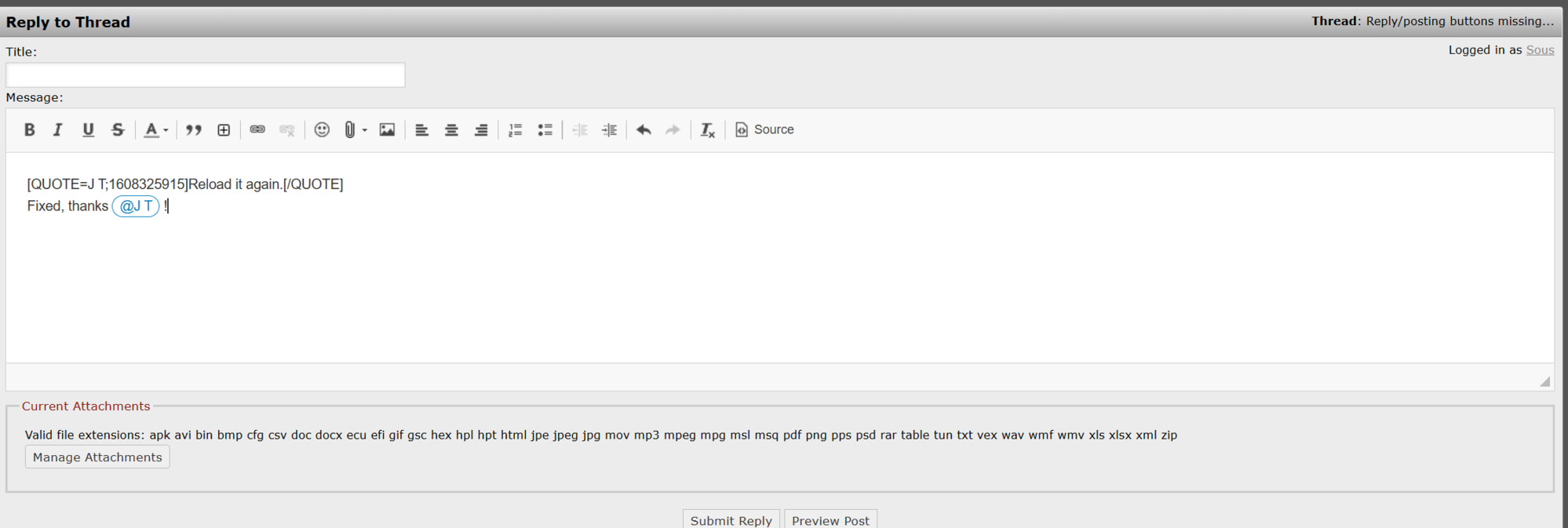Click into the Title input field
The height and width of the screenshot is (528, 1568).
(206, 75)
